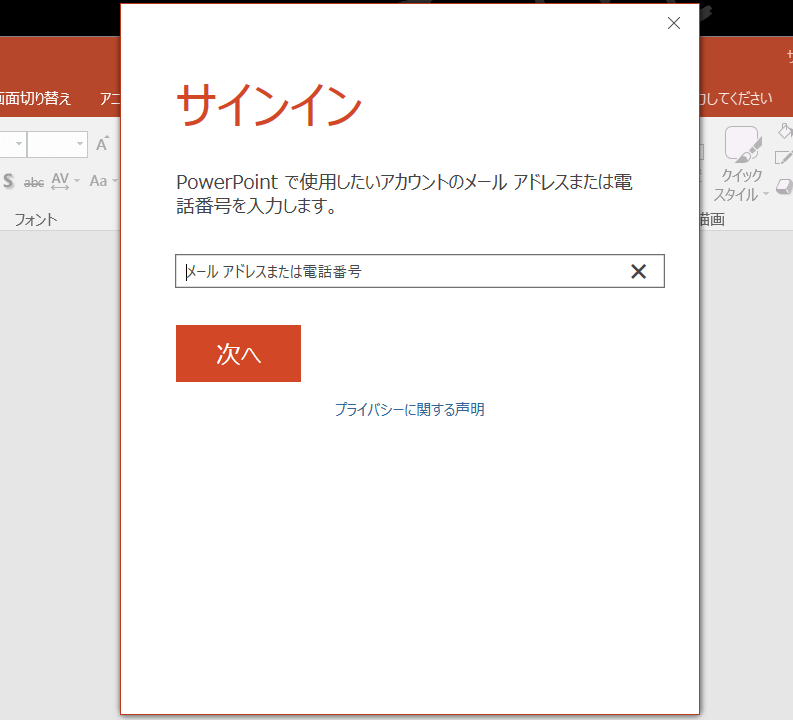Open the partially hidden アニメーション tab
This screenshot has height=720, width=793.
[x=110, y=98]
